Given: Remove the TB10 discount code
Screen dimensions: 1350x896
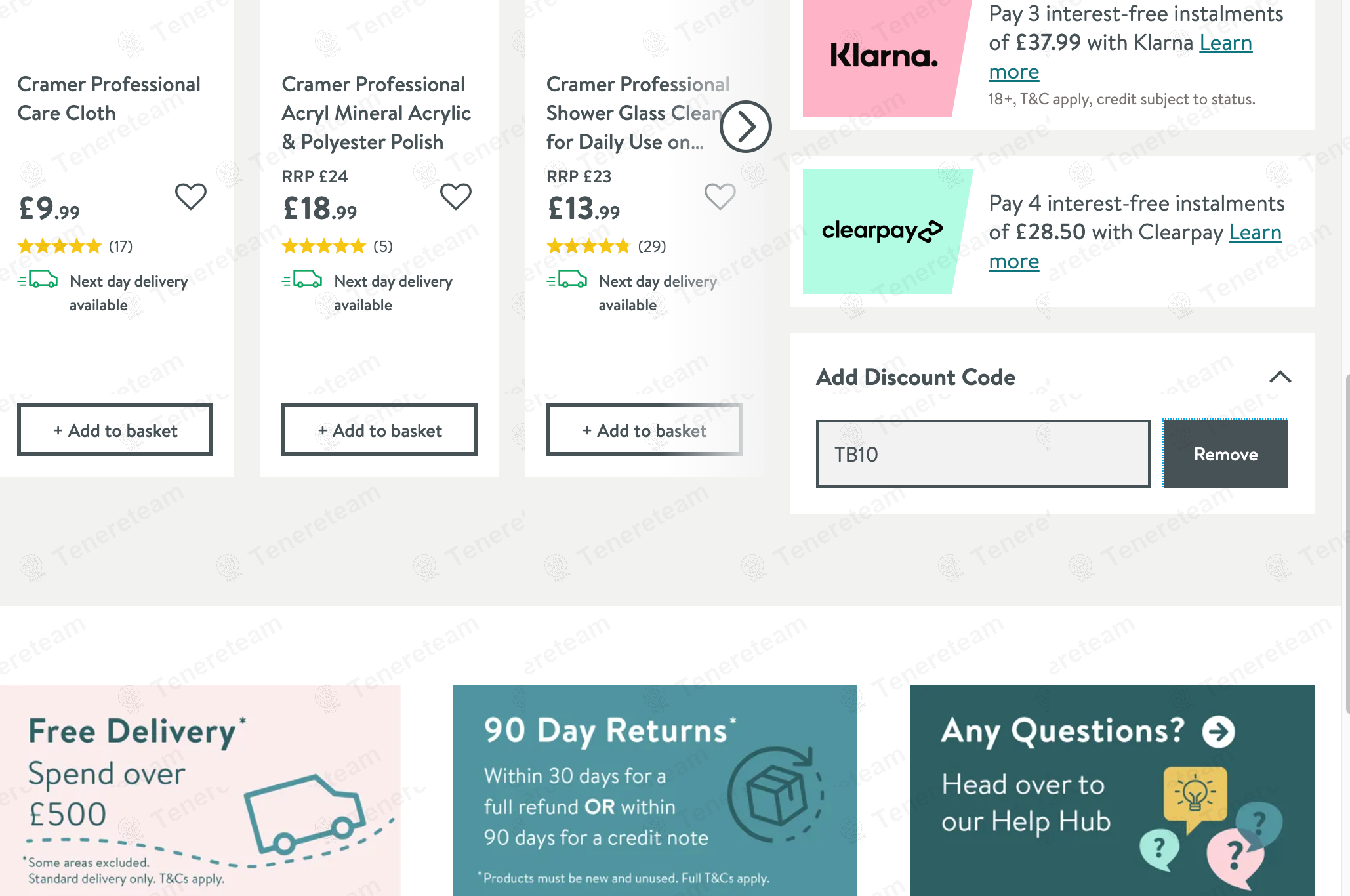Looking at the screenshot, I should [1225, 454].
